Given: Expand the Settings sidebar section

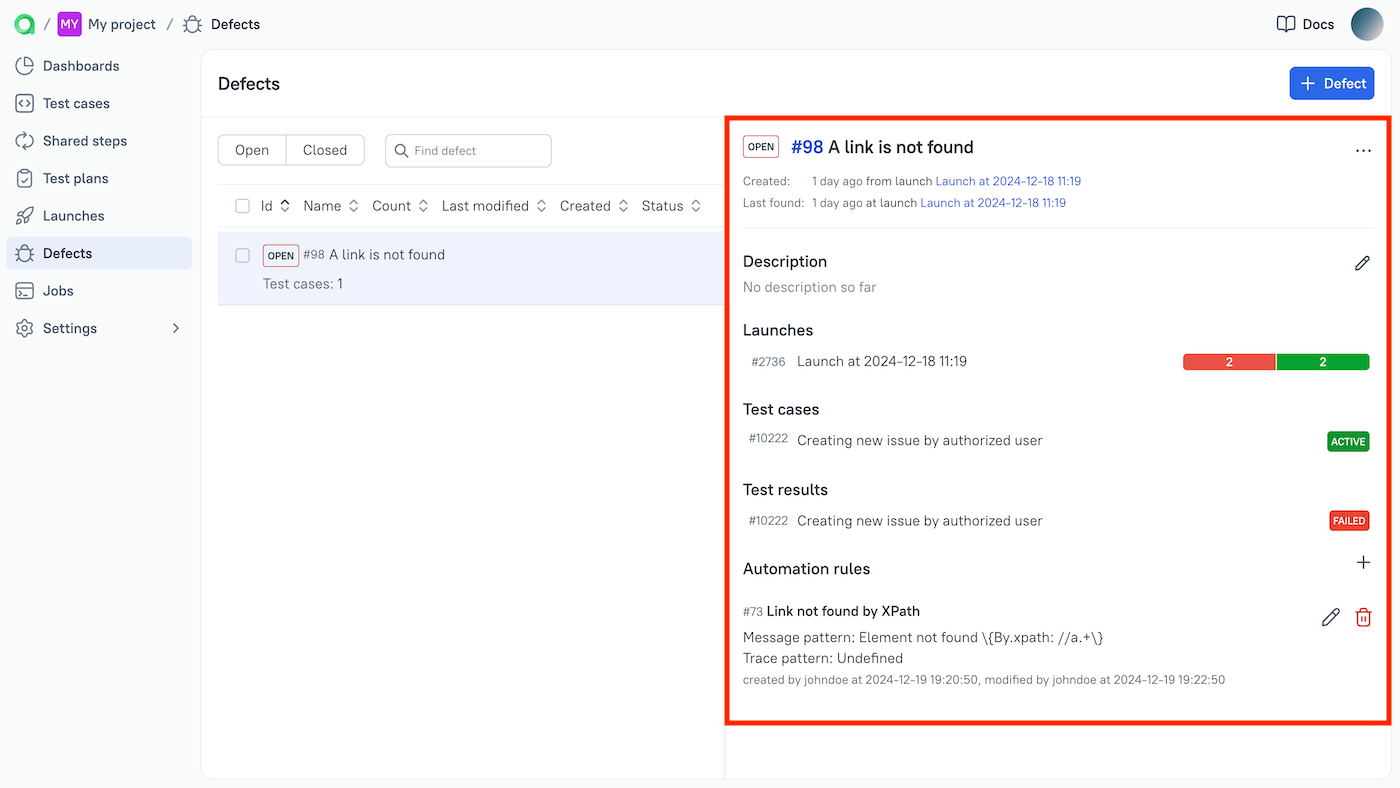Looking at the screenshot, I should click(176, 328).
